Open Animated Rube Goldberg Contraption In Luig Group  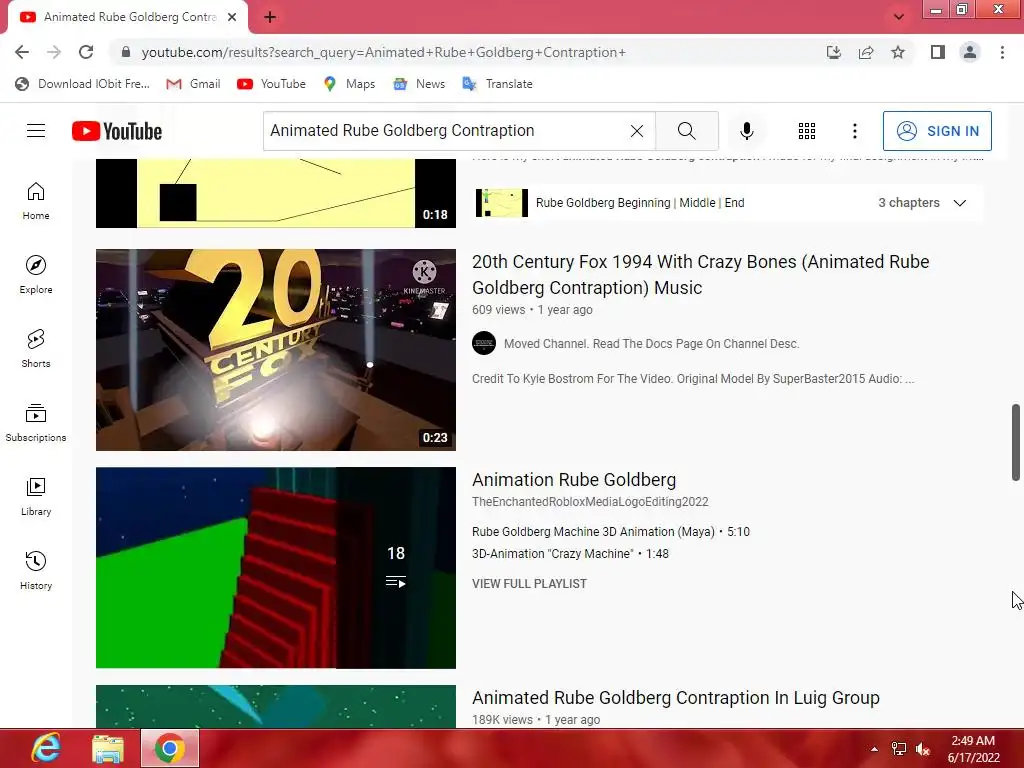click(x=675, y=697)
